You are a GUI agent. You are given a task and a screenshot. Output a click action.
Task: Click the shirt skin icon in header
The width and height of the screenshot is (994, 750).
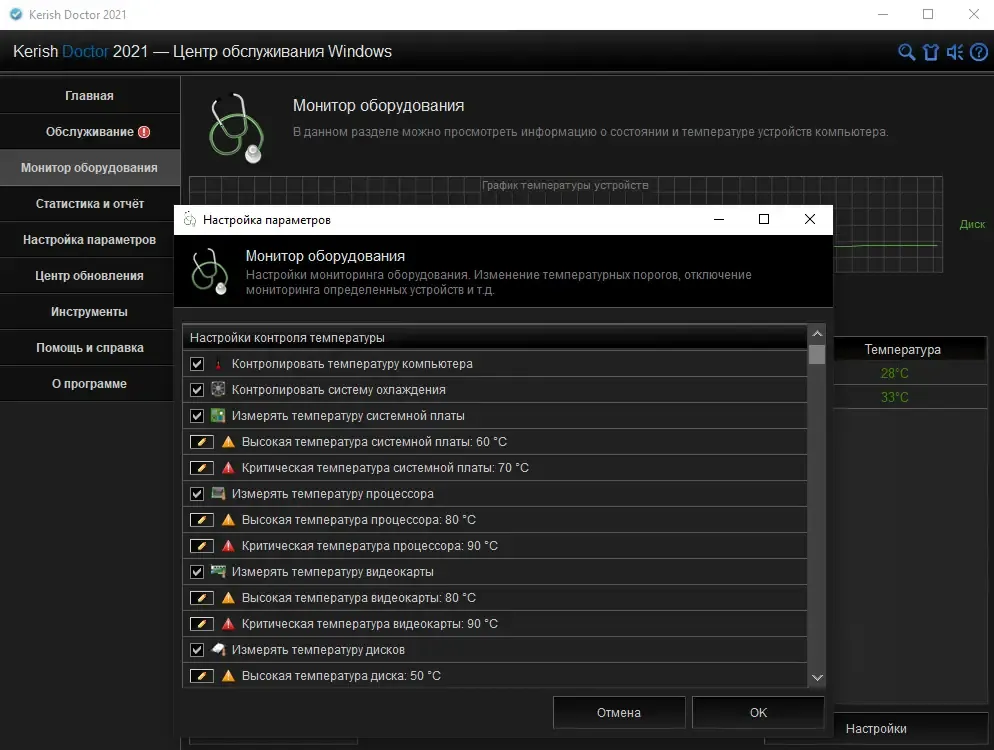[x=931, y=52]
